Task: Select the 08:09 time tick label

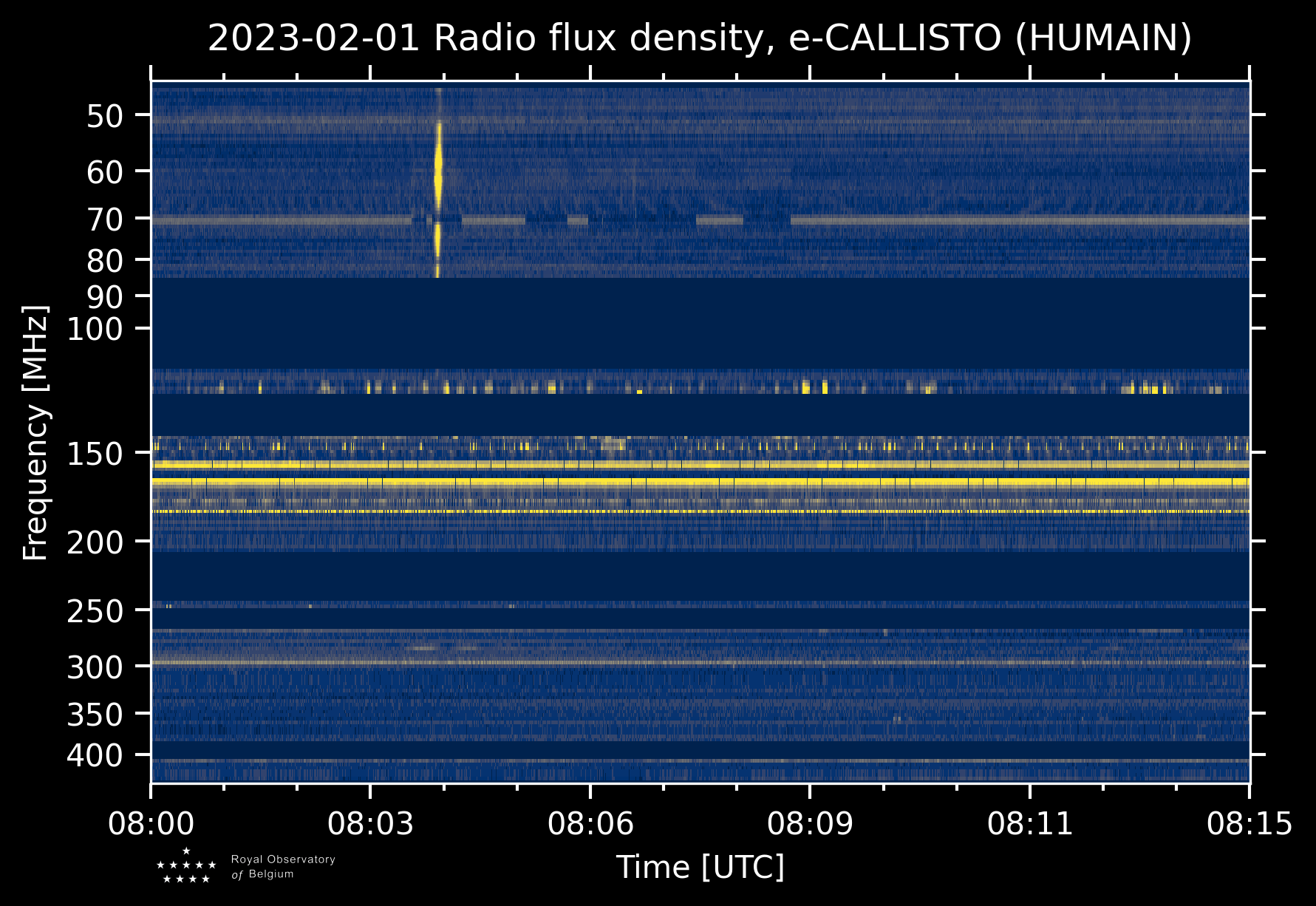Action: [x=810, y=823]
